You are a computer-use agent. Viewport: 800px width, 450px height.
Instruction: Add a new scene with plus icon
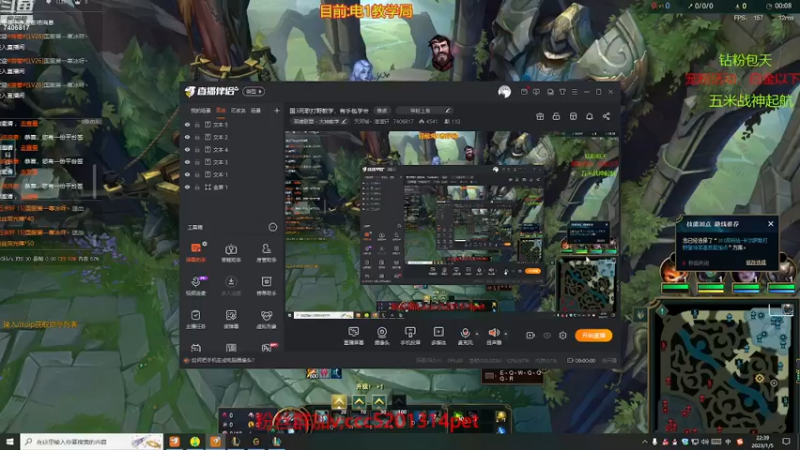277,110
